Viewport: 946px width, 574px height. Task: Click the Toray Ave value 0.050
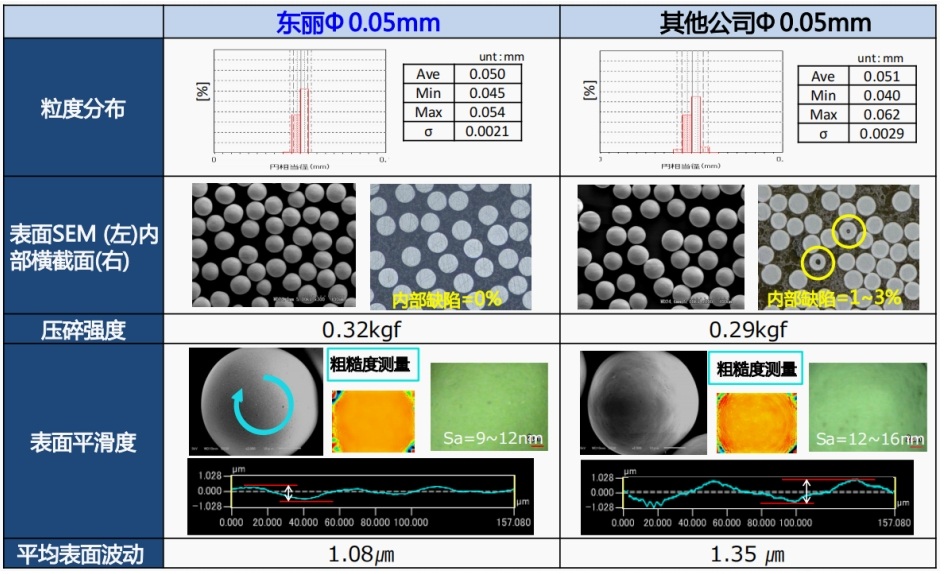487,74
